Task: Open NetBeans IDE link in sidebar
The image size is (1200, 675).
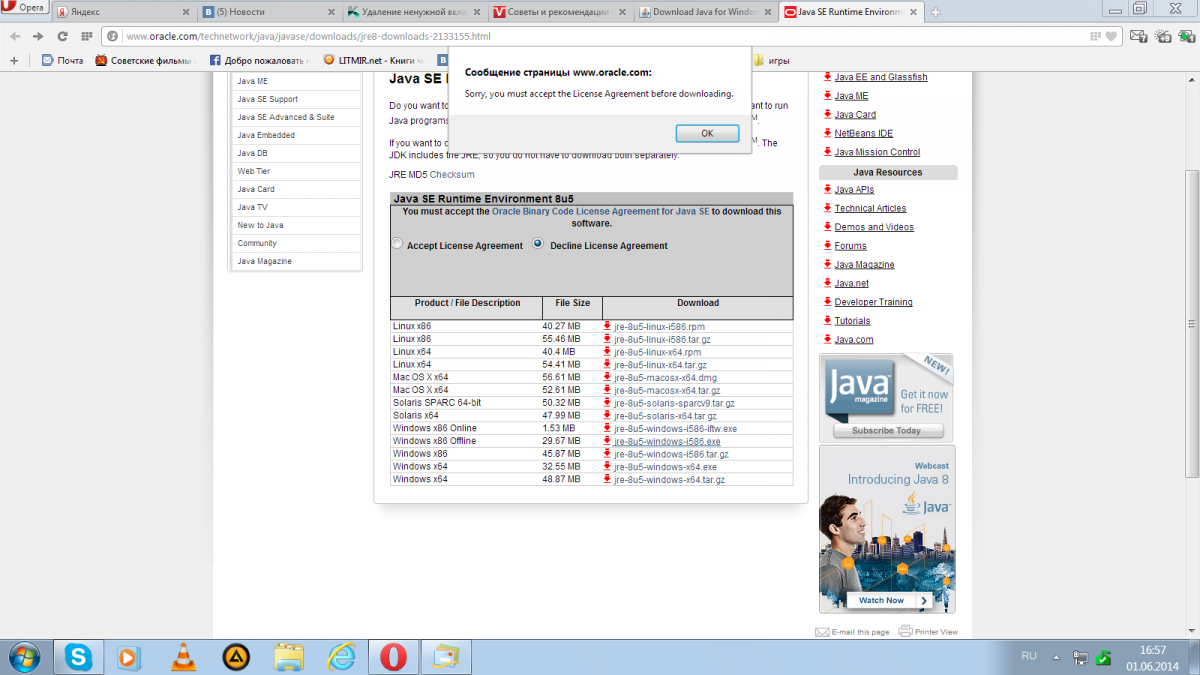Action: [x=864, y=133]
